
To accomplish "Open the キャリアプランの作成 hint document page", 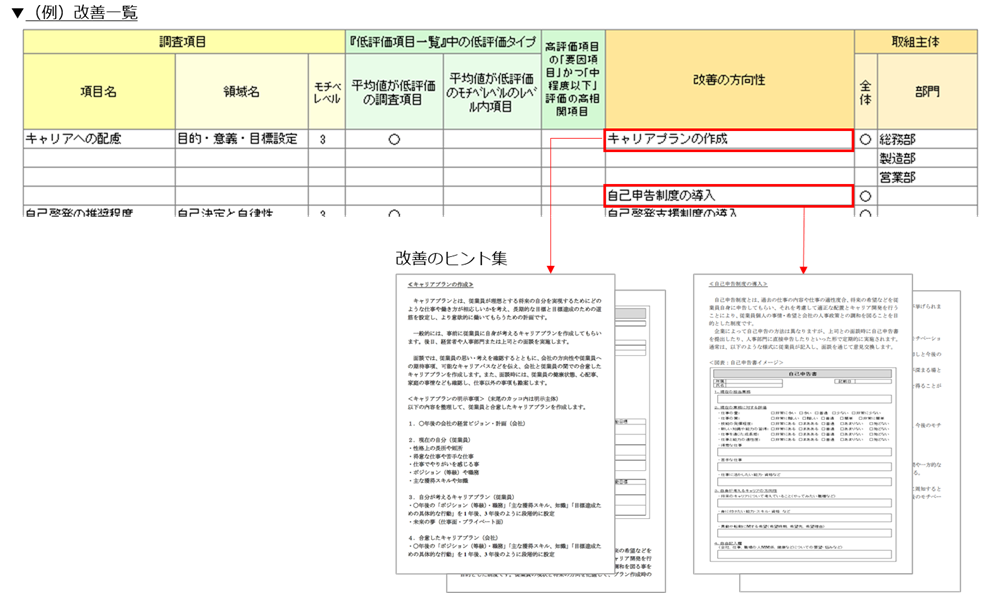I will click(x=505, y=420).
